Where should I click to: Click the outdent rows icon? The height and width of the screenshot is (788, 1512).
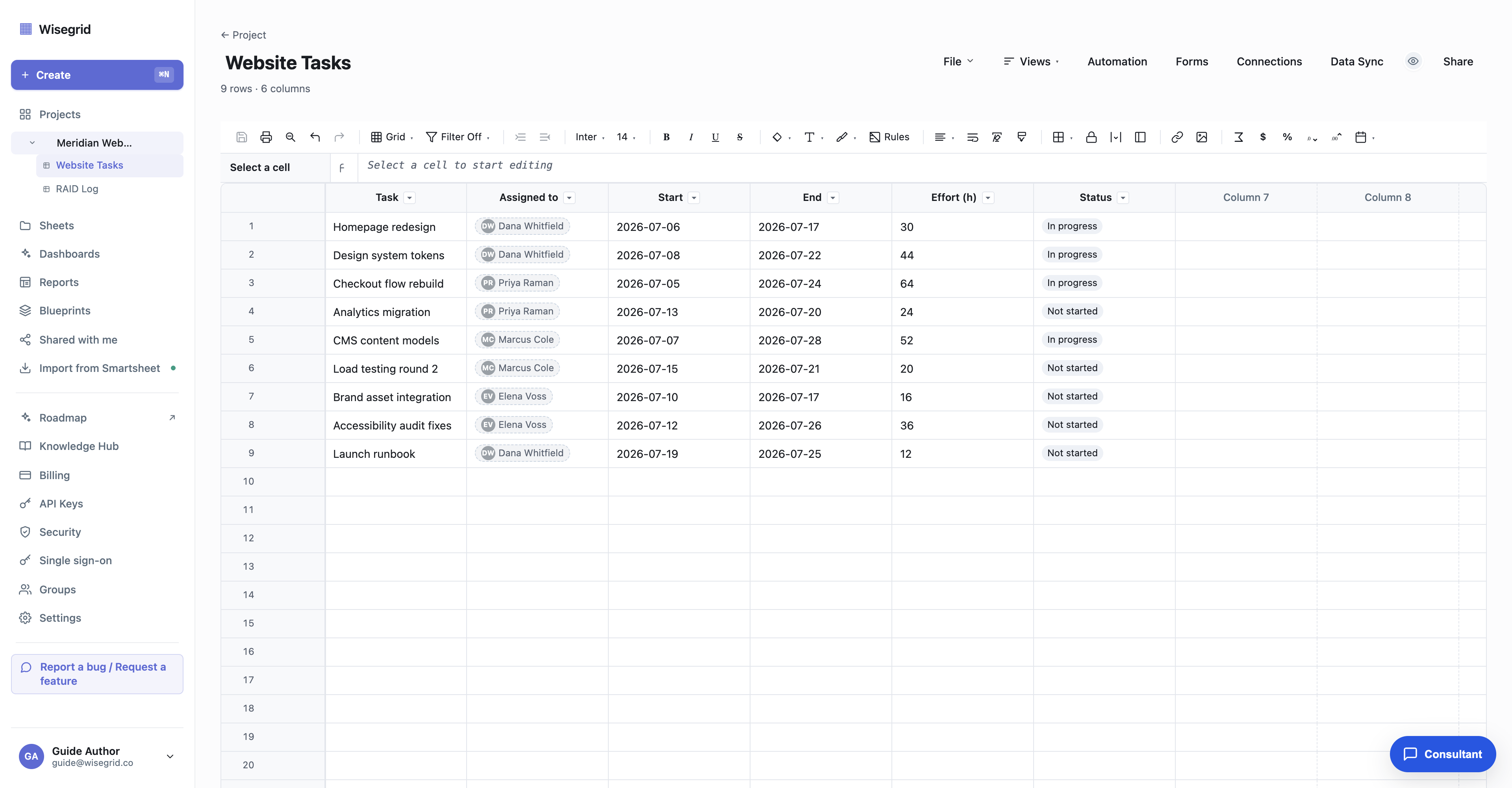pyautogui.click(x=545, y=137)
